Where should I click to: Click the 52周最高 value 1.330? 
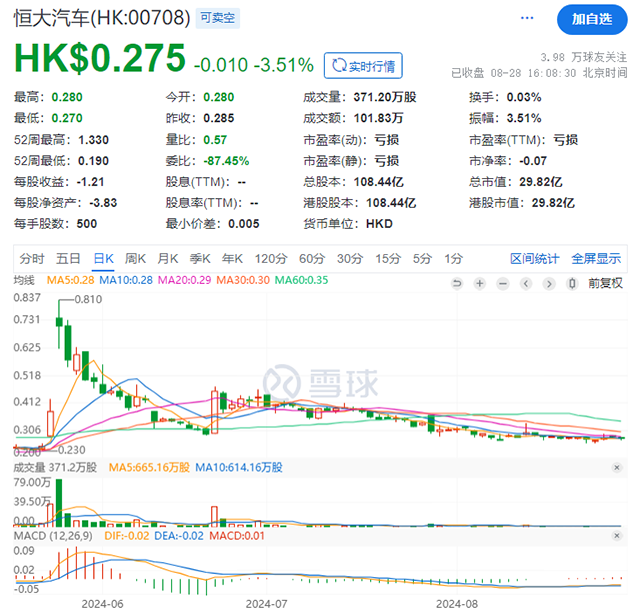(x=93, y=140)
